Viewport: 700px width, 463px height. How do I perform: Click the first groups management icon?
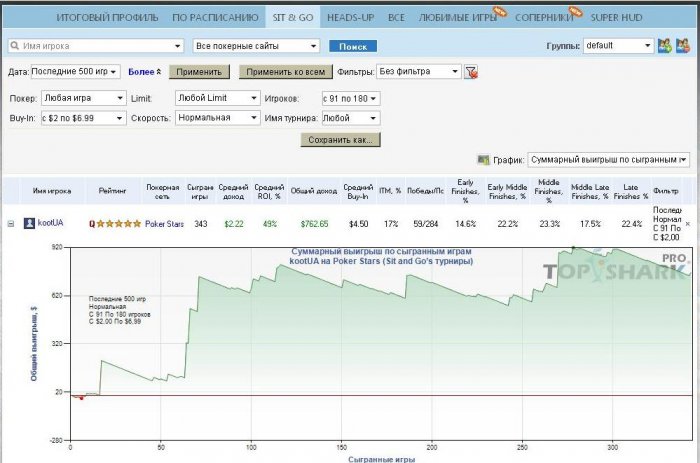(664, 46)
